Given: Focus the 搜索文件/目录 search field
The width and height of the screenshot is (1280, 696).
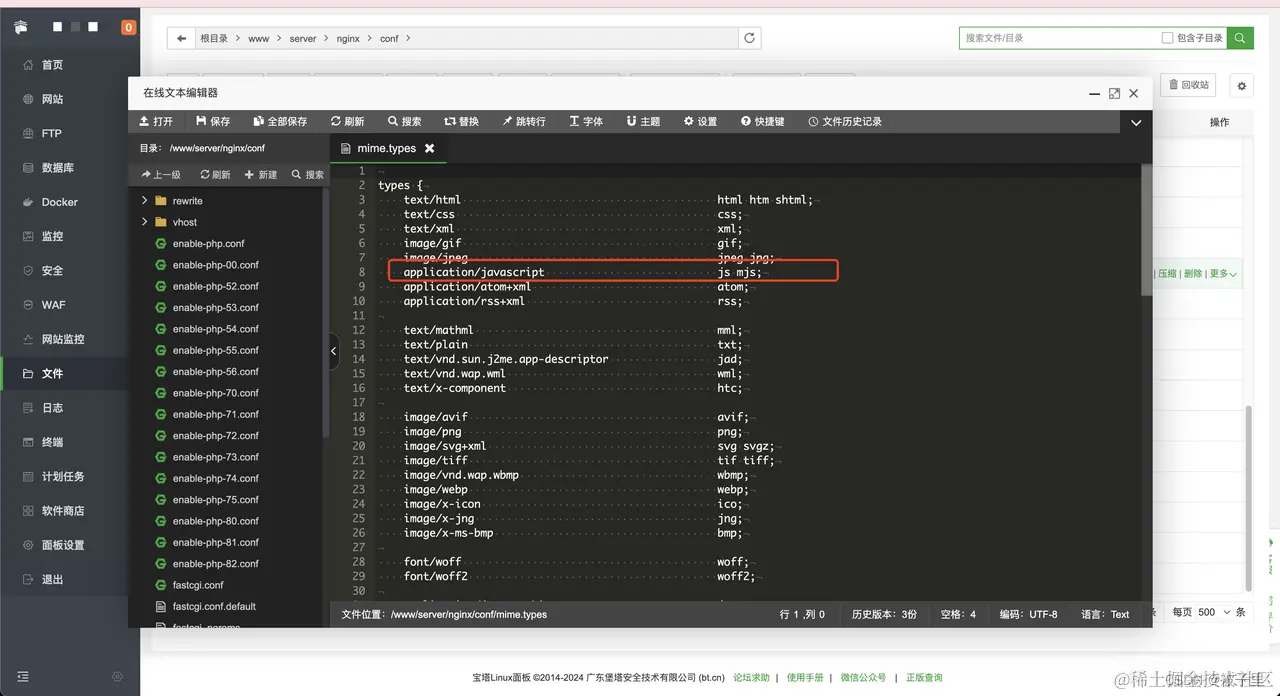Looking at the screenshot, I should coord(1058,38).
